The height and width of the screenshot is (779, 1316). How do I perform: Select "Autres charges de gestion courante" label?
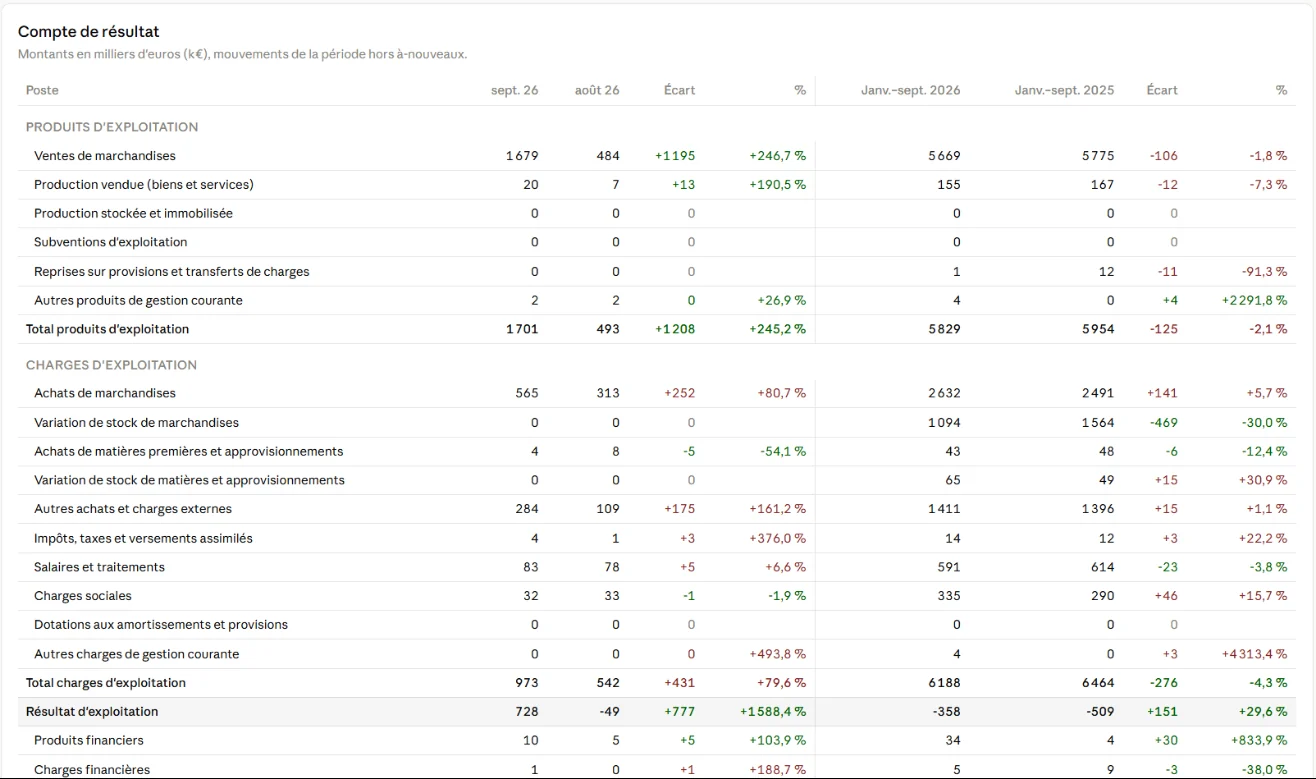pyautogui.click(x=136, y=654)
